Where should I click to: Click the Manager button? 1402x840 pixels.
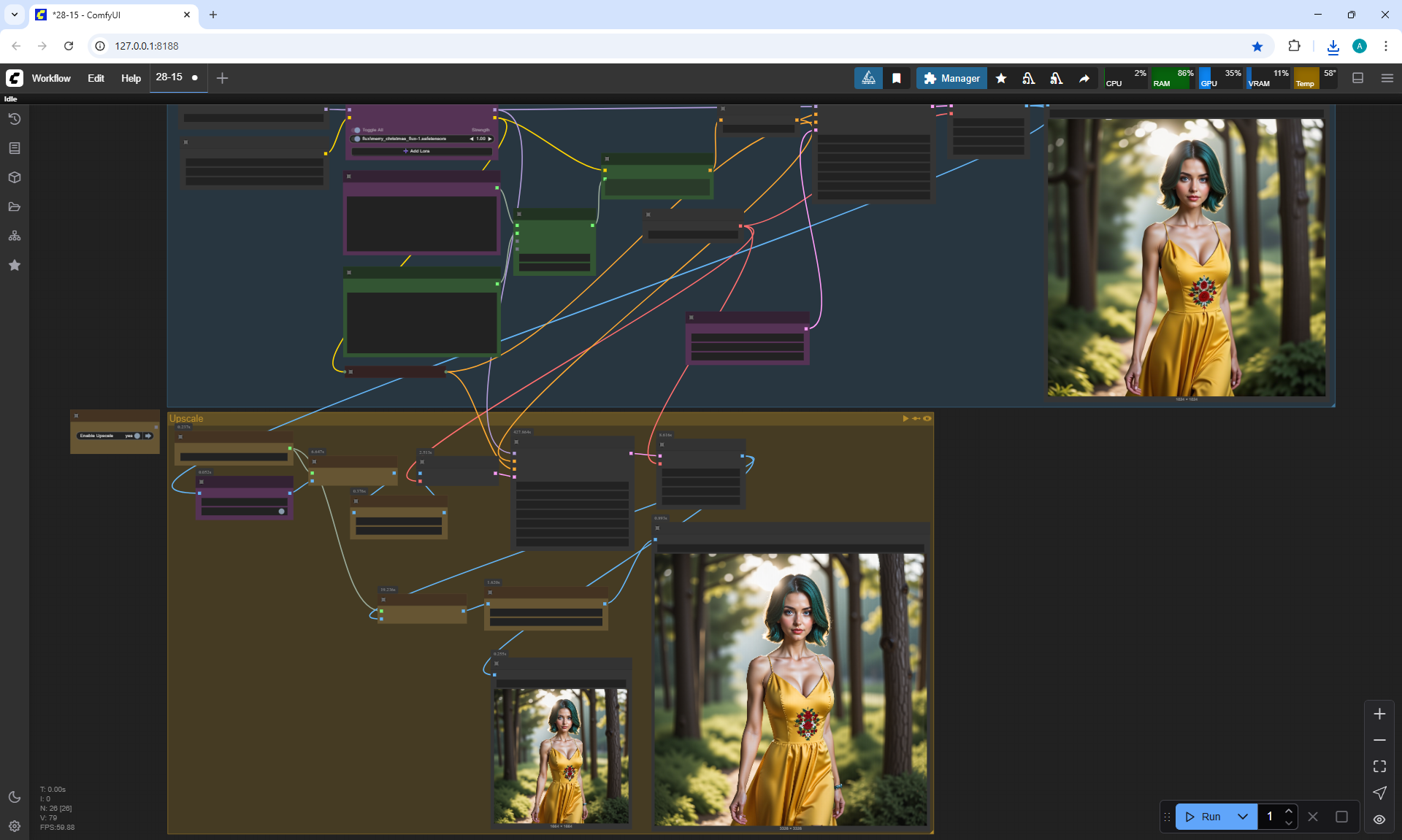(x=951, y=78)
